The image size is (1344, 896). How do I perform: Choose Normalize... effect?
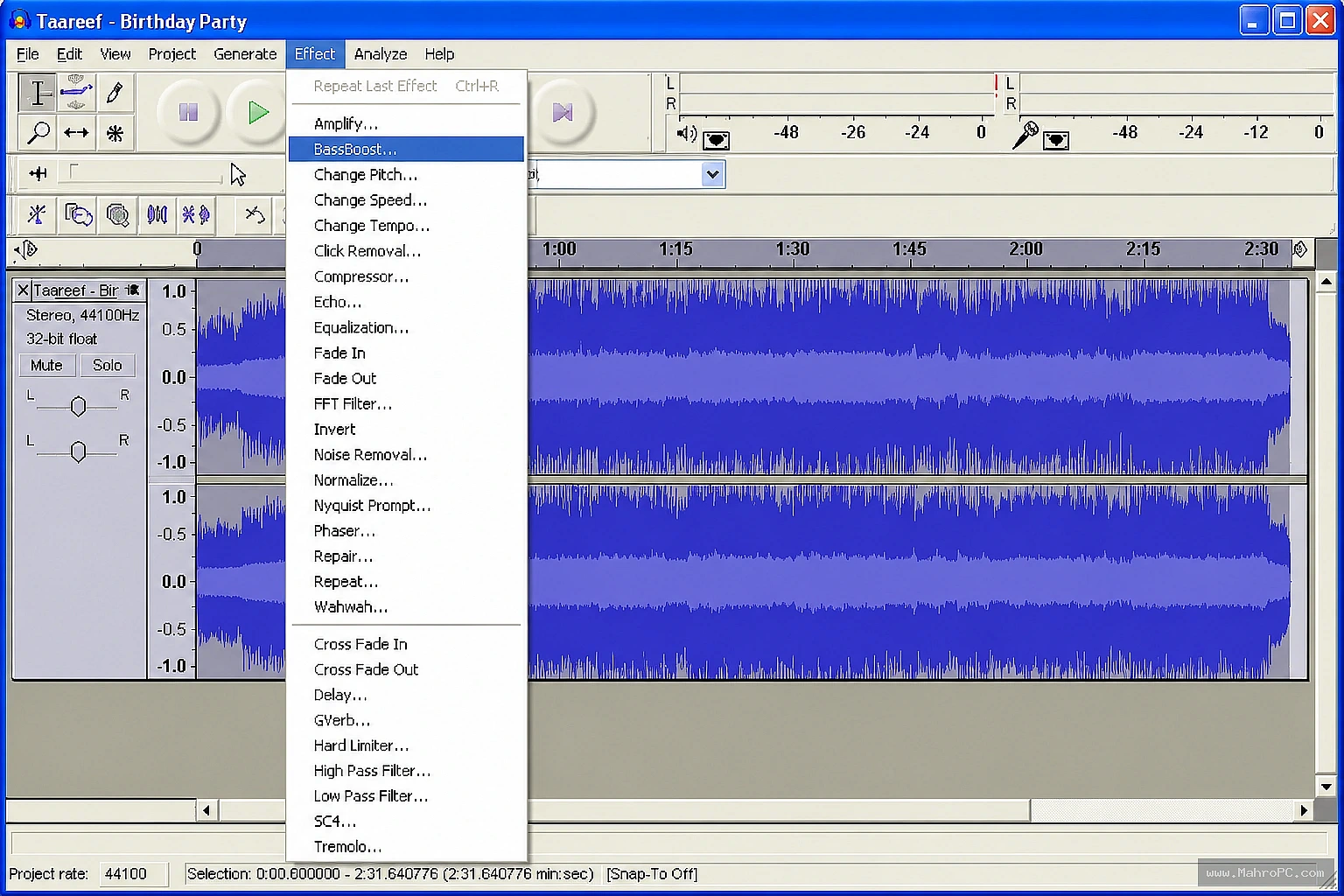coord(406,479)
